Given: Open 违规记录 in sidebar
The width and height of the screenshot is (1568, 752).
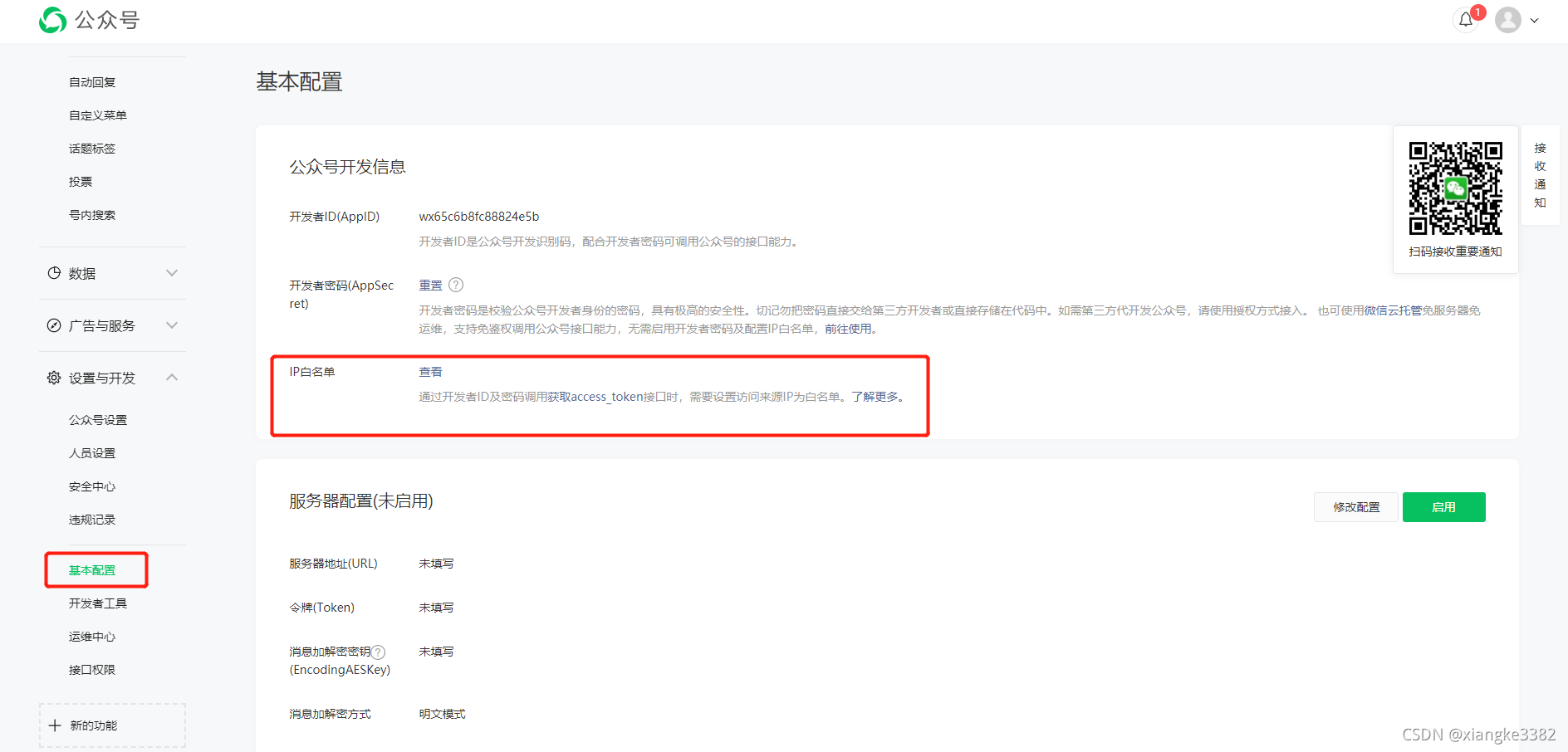Looking at the screenshot, I should pos(92,520).
